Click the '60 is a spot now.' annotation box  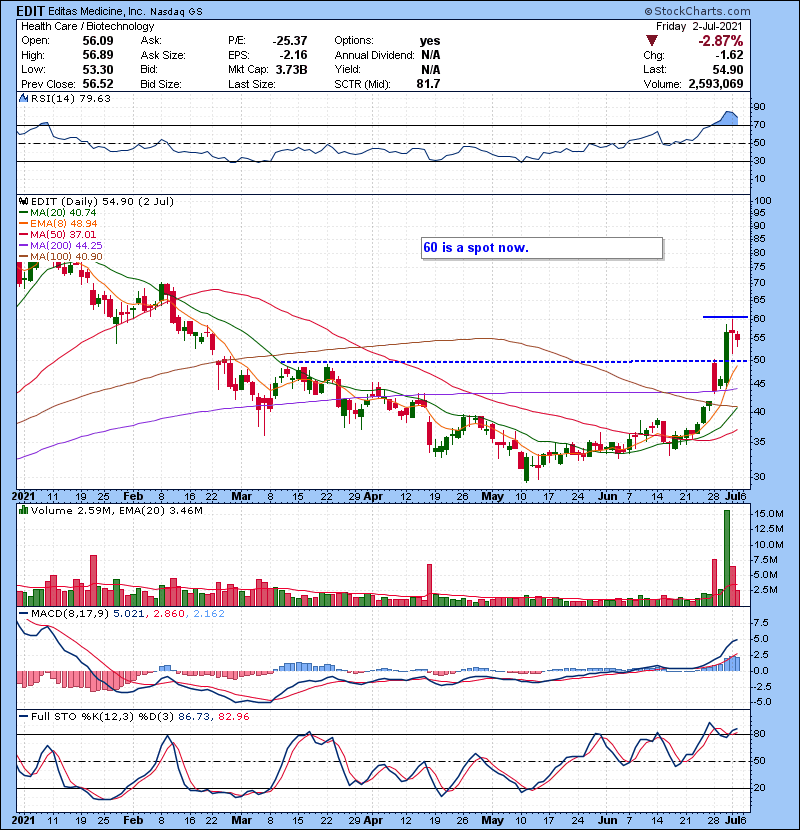[x=542, y=248]
